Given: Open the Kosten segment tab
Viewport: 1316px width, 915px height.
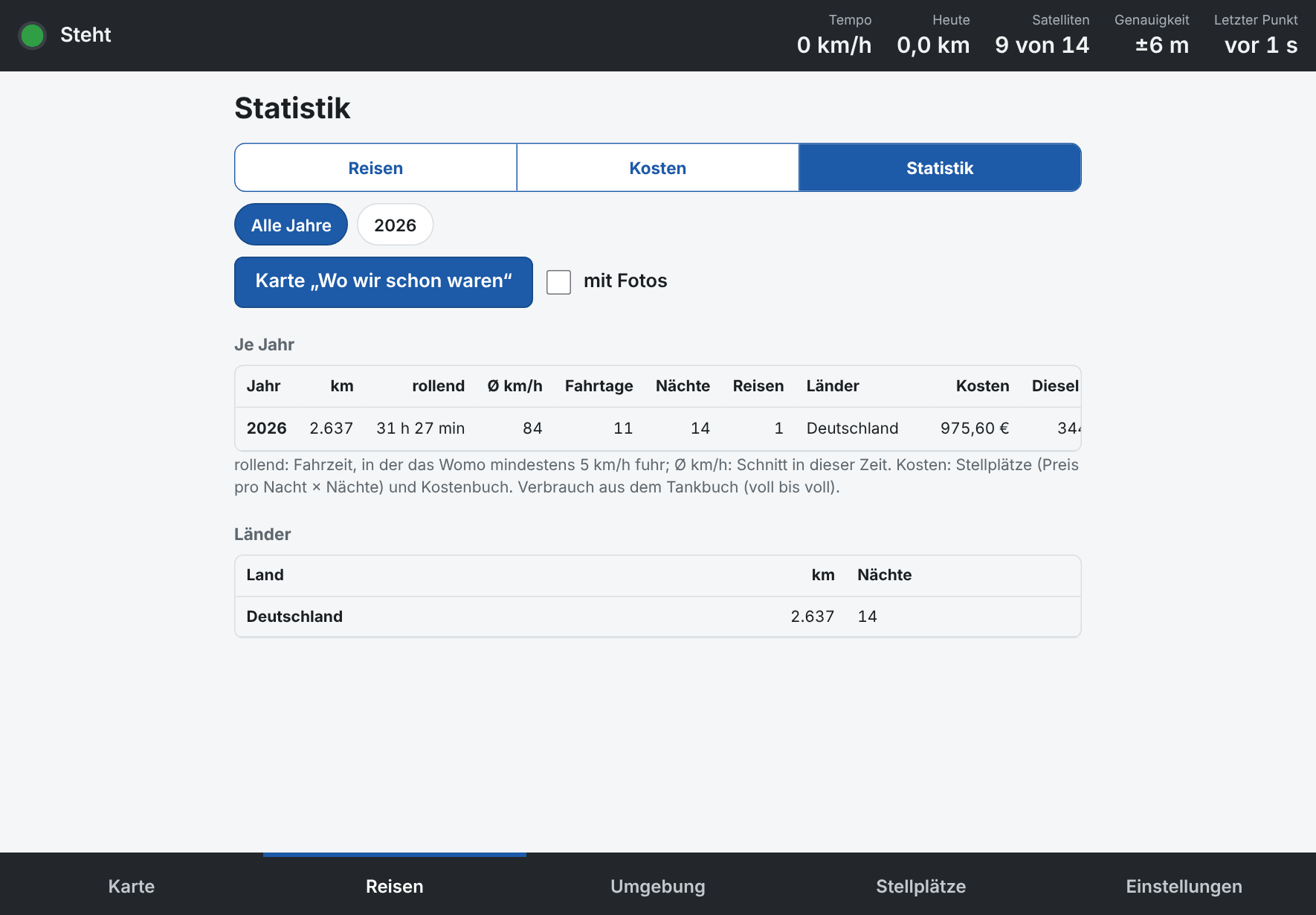Looking at the screenshot, I should click(x=657, y=168).
